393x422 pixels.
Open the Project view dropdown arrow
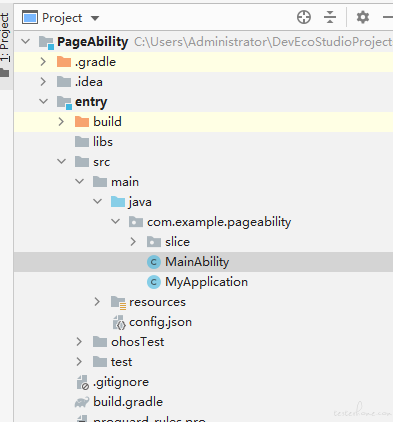point(95,18)
